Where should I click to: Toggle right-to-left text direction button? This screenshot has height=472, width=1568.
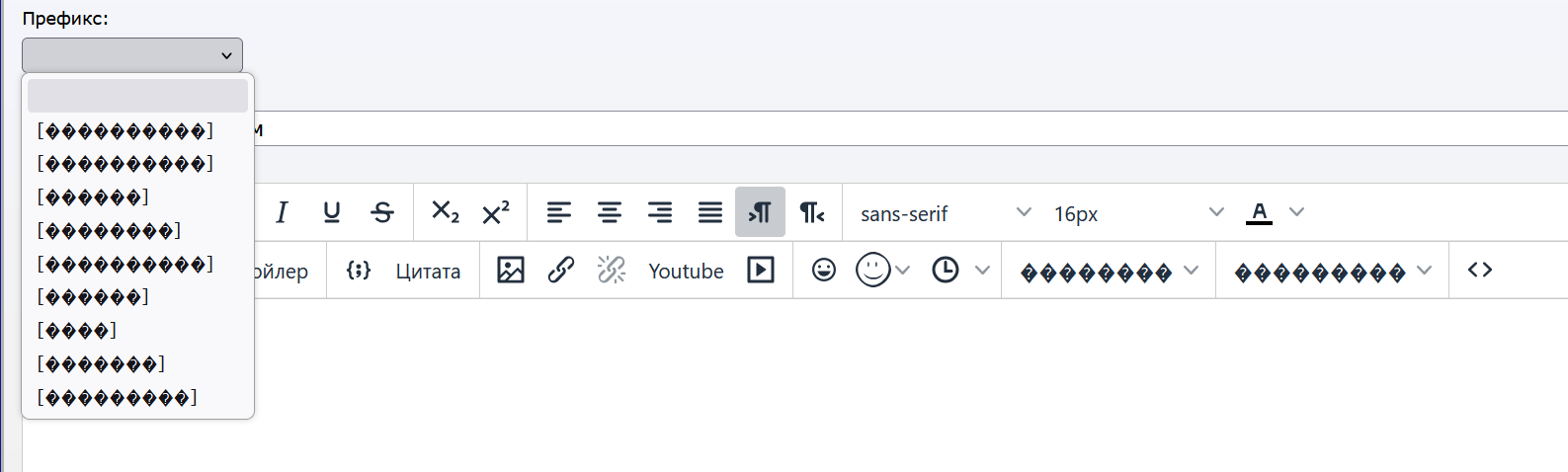coord(811,212)
